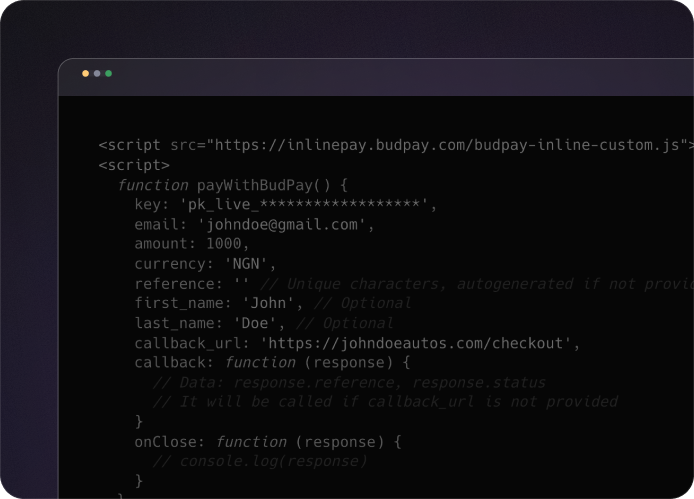This screenshot has width=694, height=499.
Task: Click the callback_url property name
Action: click(x=188, y=343)
